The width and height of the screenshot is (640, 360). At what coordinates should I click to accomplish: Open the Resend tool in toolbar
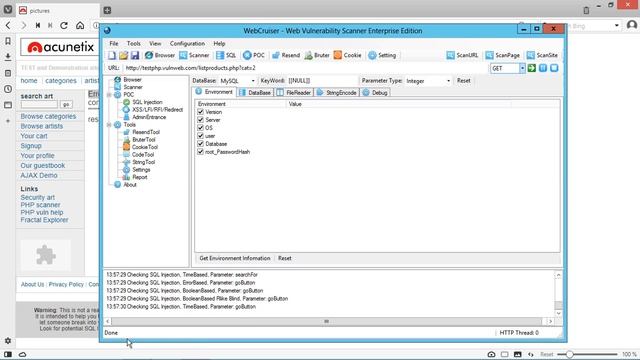[x=286, y=55]
